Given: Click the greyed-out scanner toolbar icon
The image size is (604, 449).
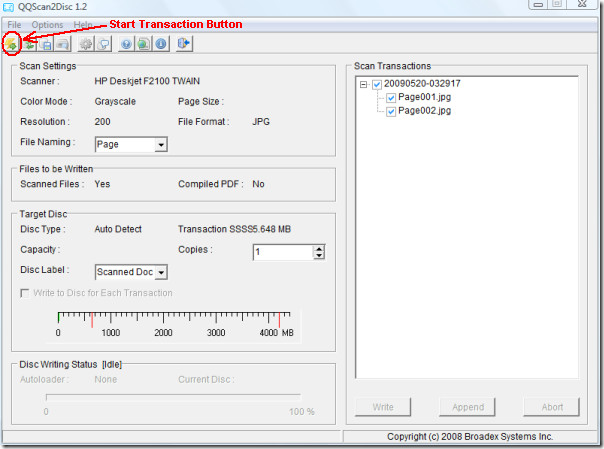Looking at the screenshot, I should [x=63, y=44].
